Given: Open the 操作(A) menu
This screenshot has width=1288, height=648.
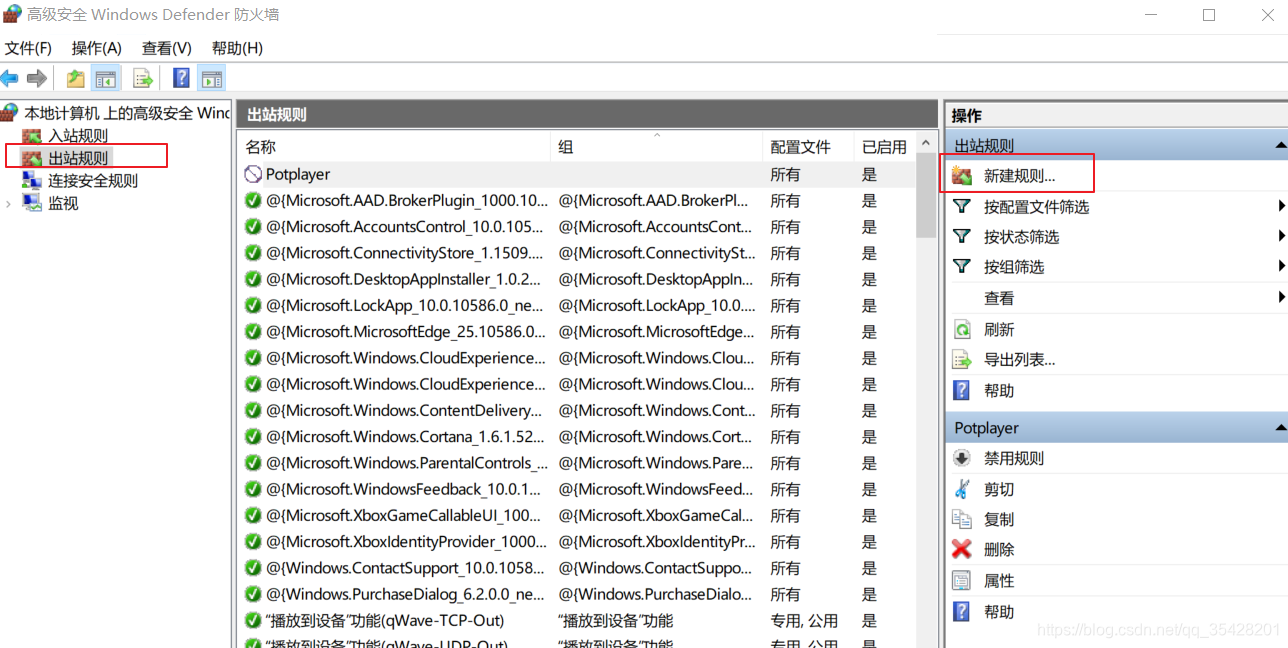Looking at the screenshot, I should pyautogui.click(x=96, y=48).
